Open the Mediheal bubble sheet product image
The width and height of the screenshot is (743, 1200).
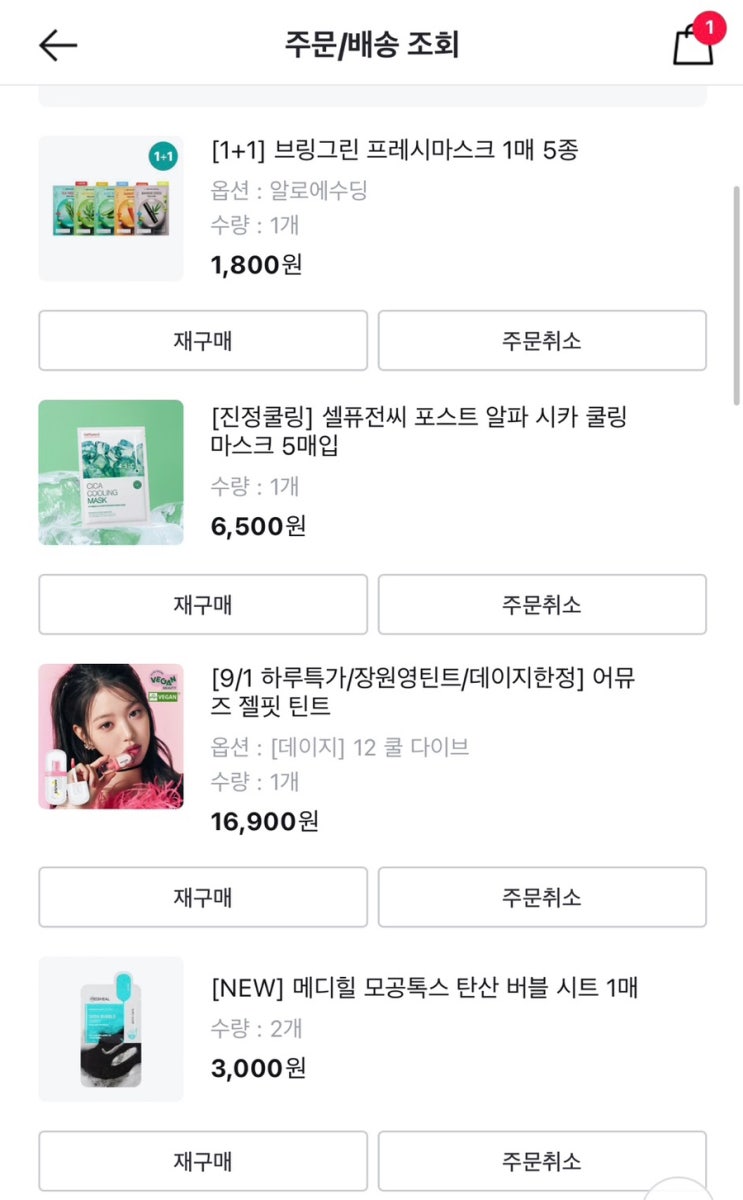[x=111, y=1029]
